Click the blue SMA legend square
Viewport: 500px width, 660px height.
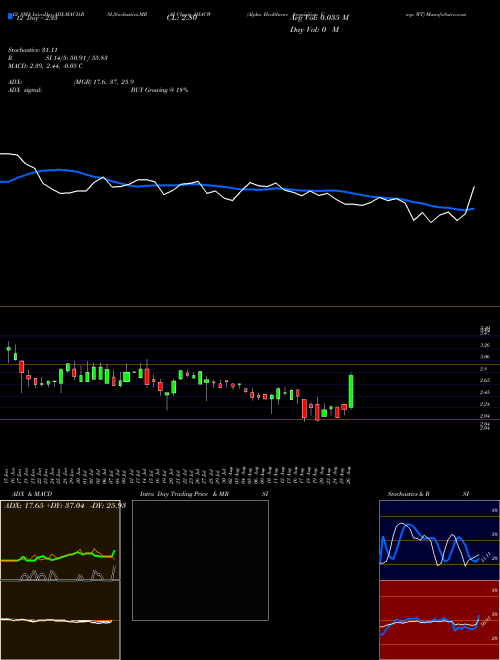[x=11, y=17]
